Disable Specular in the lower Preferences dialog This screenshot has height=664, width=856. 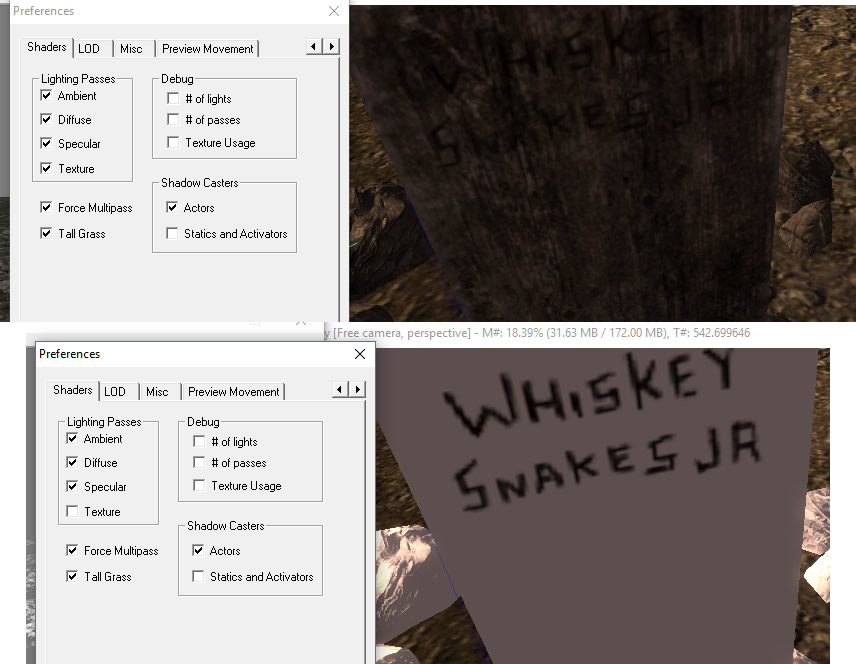click(x=72, y=487)
